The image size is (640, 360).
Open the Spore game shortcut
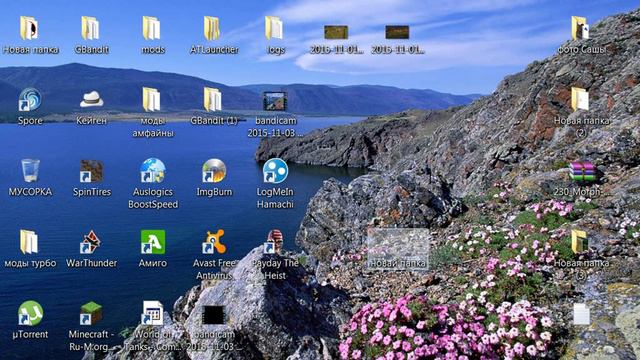pos(30,100)
